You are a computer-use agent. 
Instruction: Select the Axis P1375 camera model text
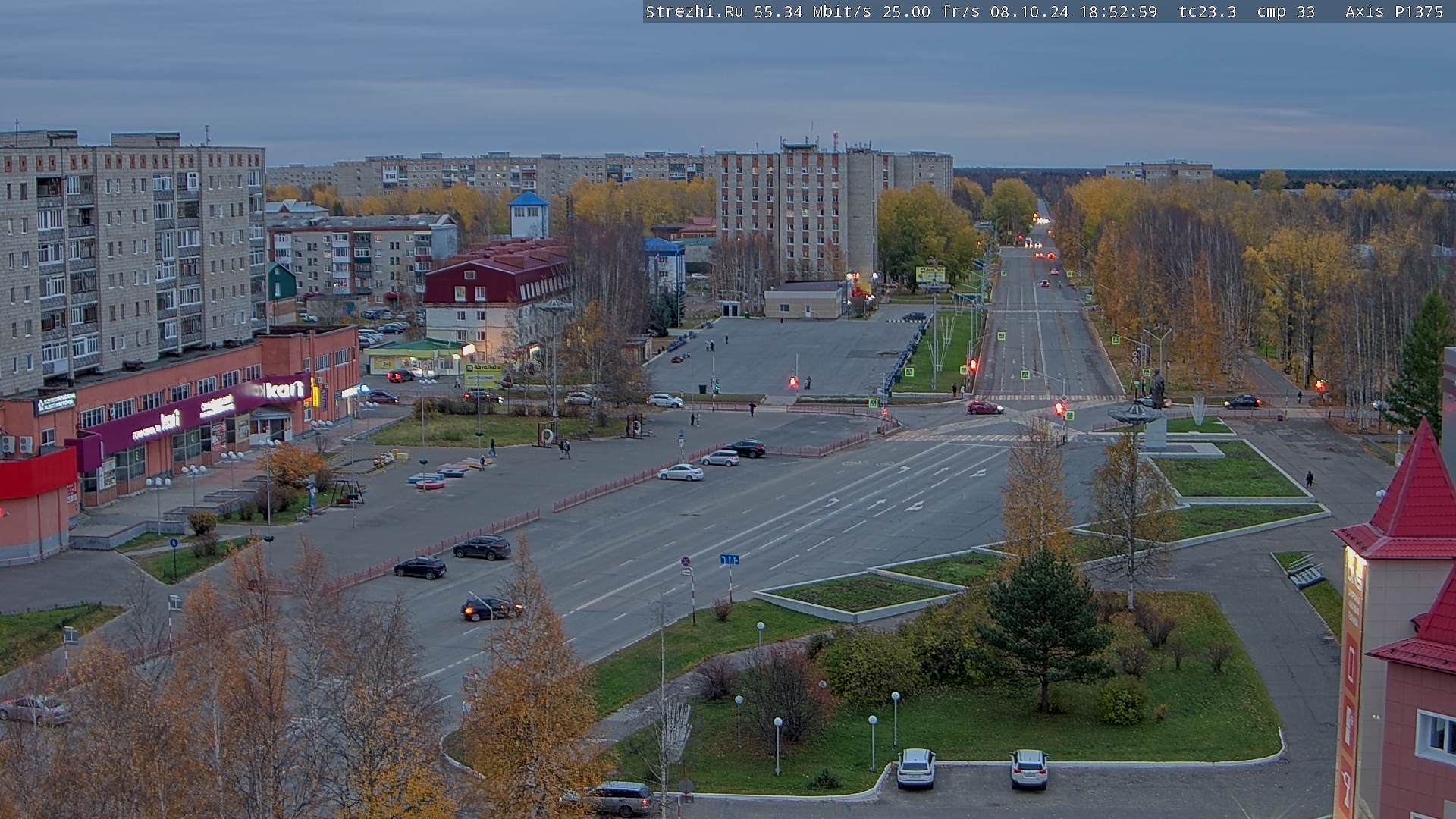click(1394, 11)
